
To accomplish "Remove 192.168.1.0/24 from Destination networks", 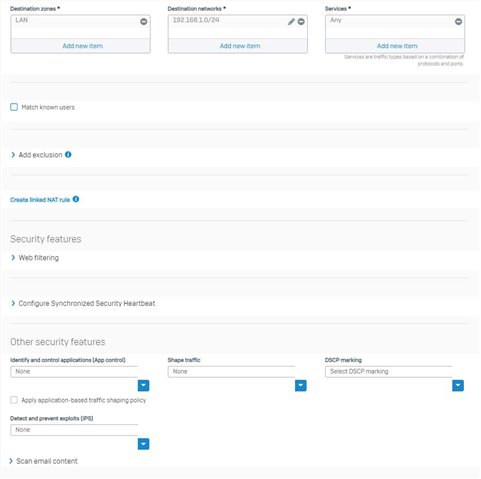I will (301, 22).
